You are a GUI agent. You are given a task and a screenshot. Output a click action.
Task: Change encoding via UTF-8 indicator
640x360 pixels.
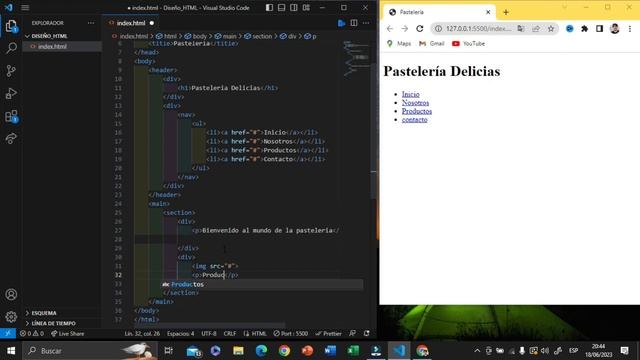coord(209,333)
